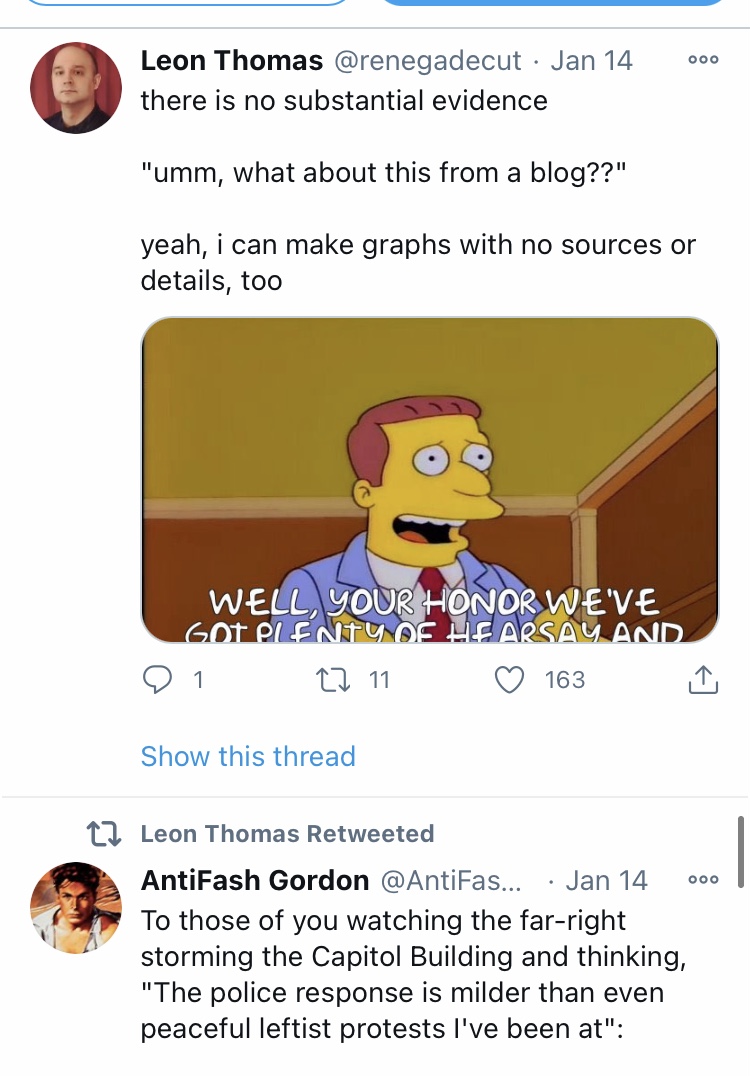Open the @renegadecut handle

[x=427, y=61]
